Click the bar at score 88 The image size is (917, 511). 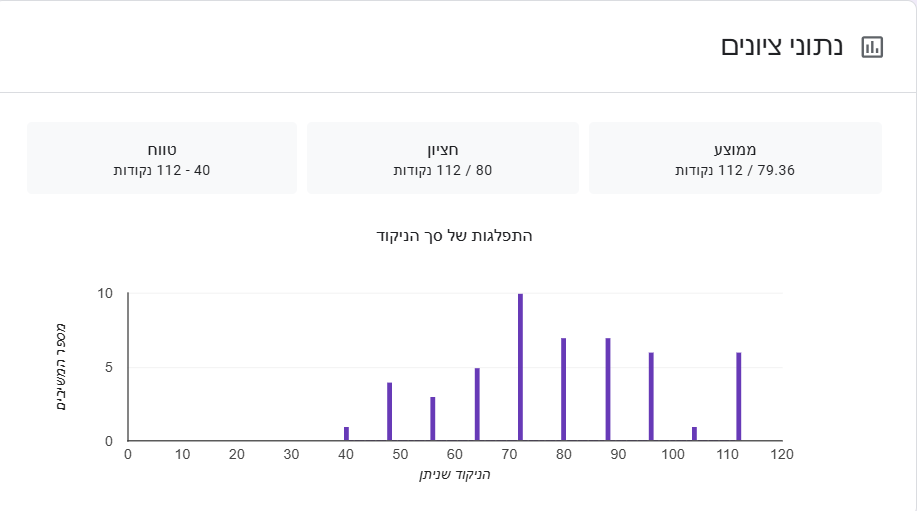tap(607, 389)
